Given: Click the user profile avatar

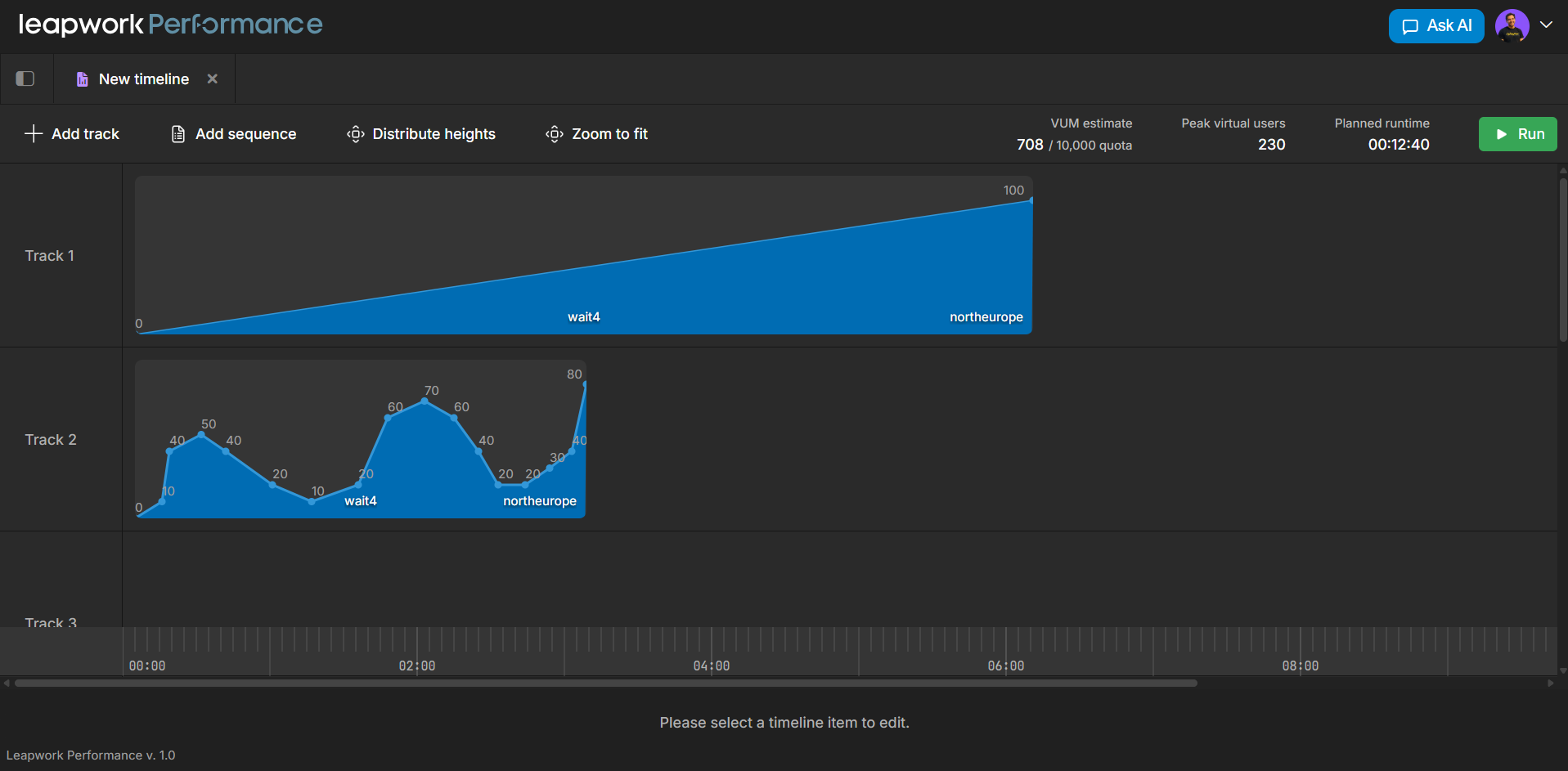Looking at the screenshot, I should click(1512, 26).
